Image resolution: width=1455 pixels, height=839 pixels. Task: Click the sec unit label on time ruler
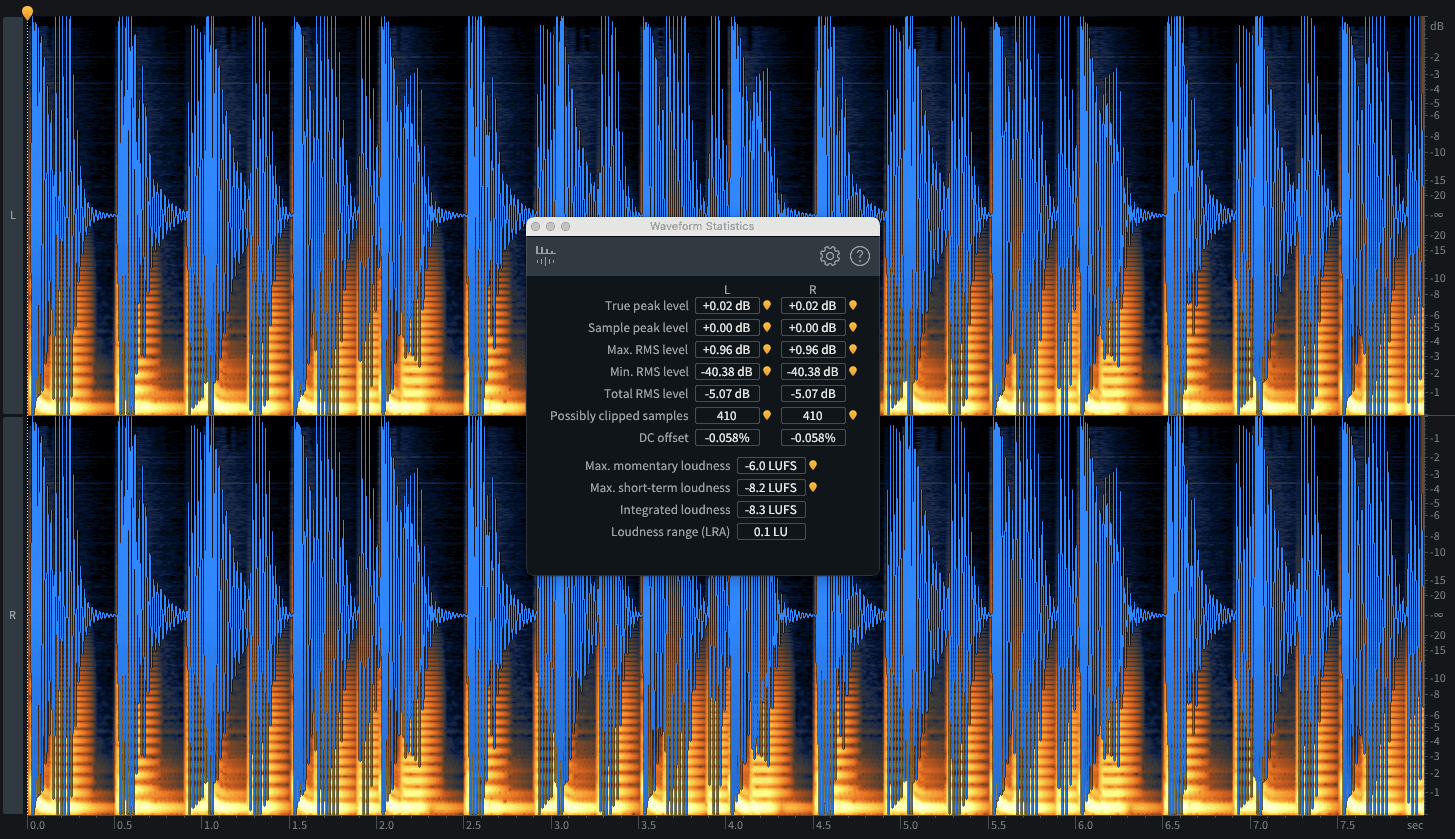[x=1415, y=826]
